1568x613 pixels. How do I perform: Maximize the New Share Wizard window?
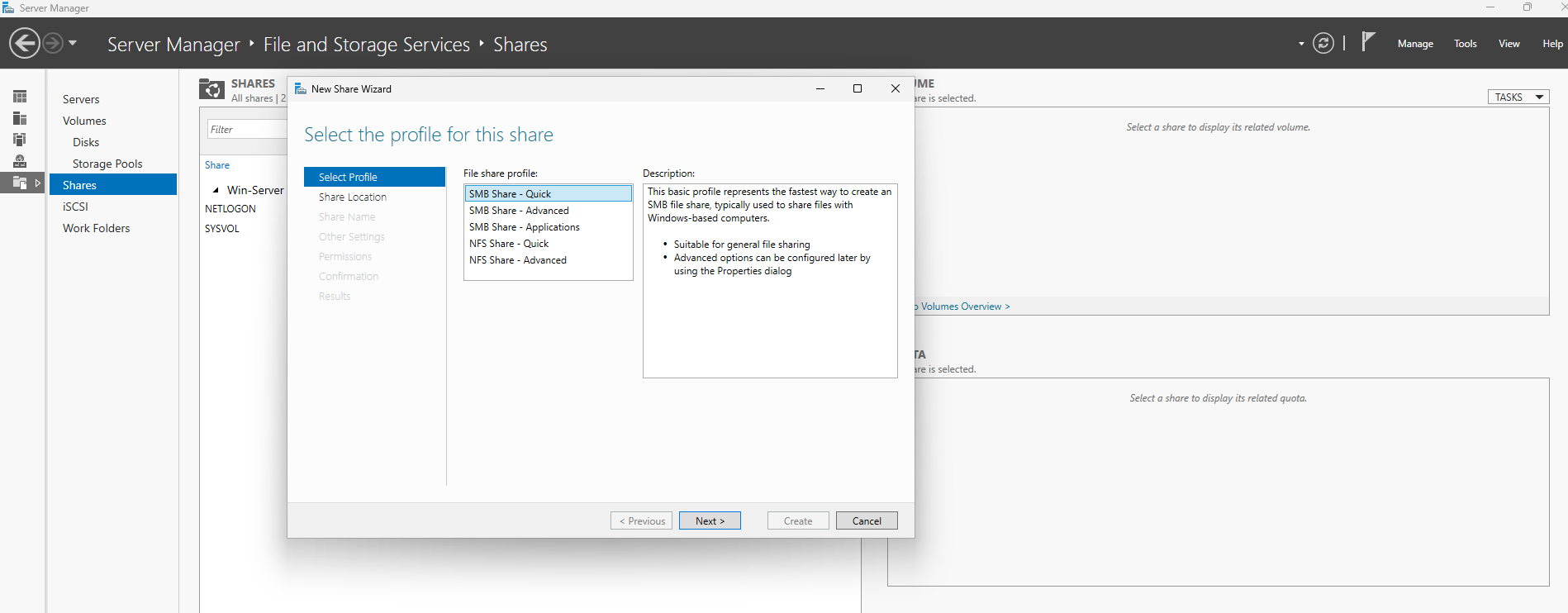pos(858,88)
